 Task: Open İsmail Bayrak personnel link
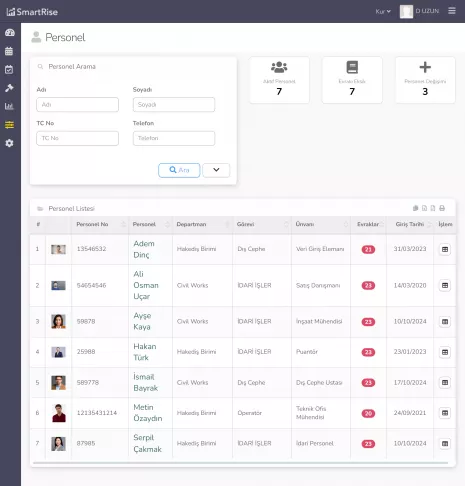(x=145, y=382)
